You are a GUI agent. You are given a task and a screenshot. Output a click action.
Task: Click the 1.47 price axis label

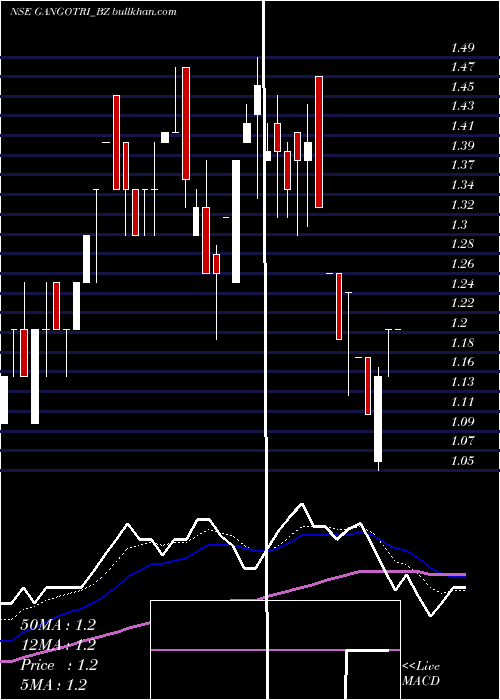pyautogui.click(x=462, y=67)
